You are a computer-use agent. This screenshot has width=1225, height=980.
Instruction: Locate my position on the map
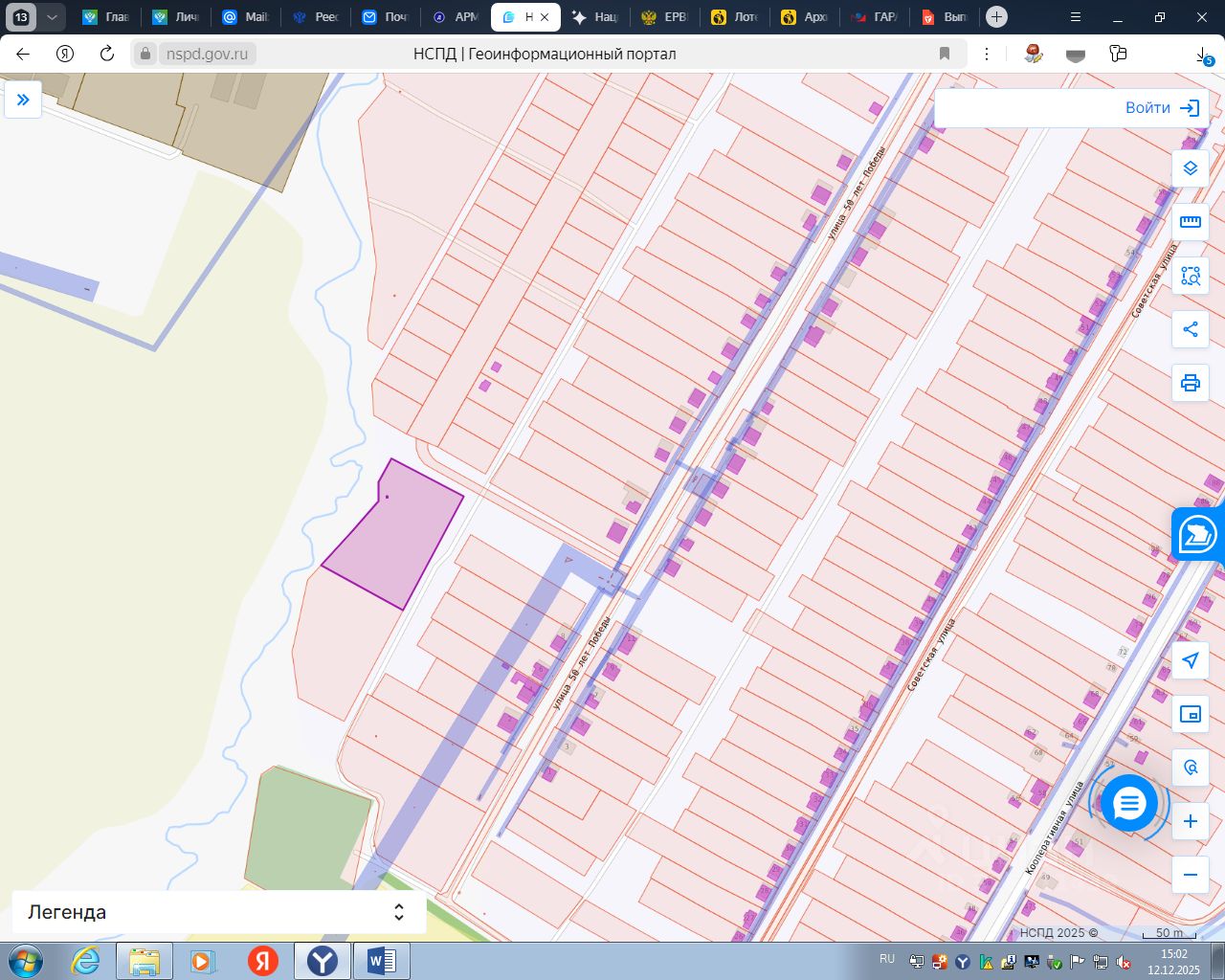(x=1191, y=660)
